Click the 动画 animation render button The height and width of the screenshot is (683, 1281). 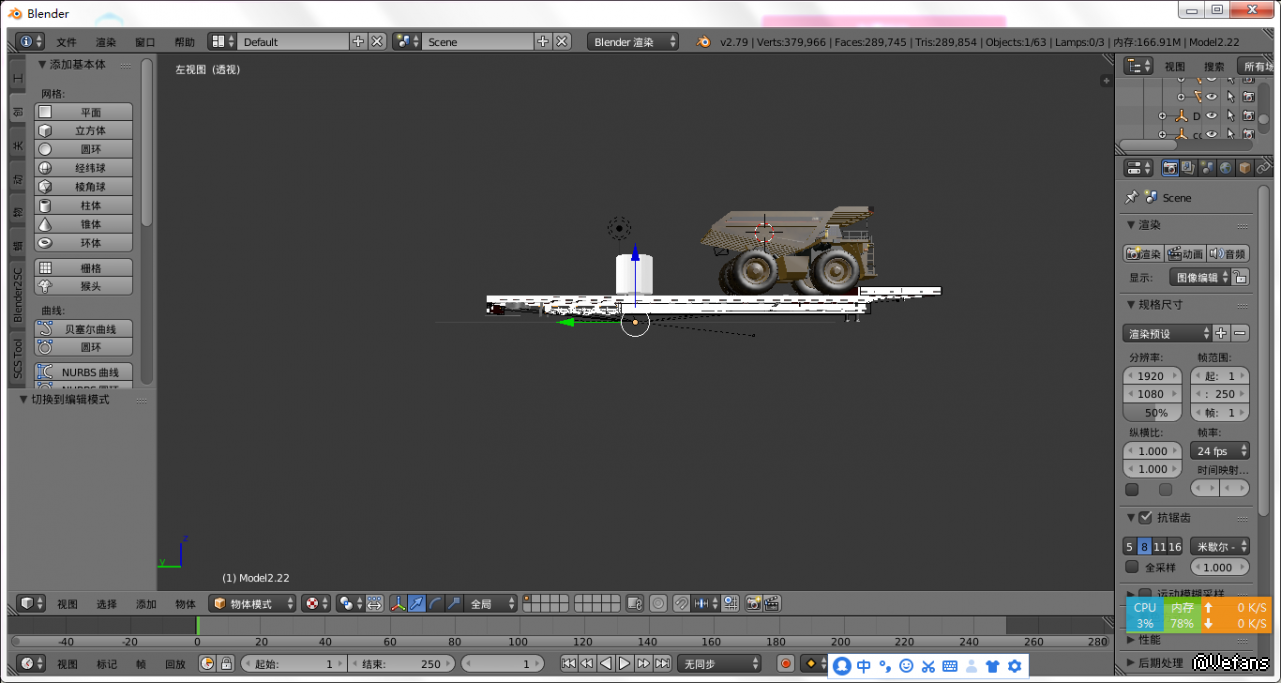(x=1185, y=254)
